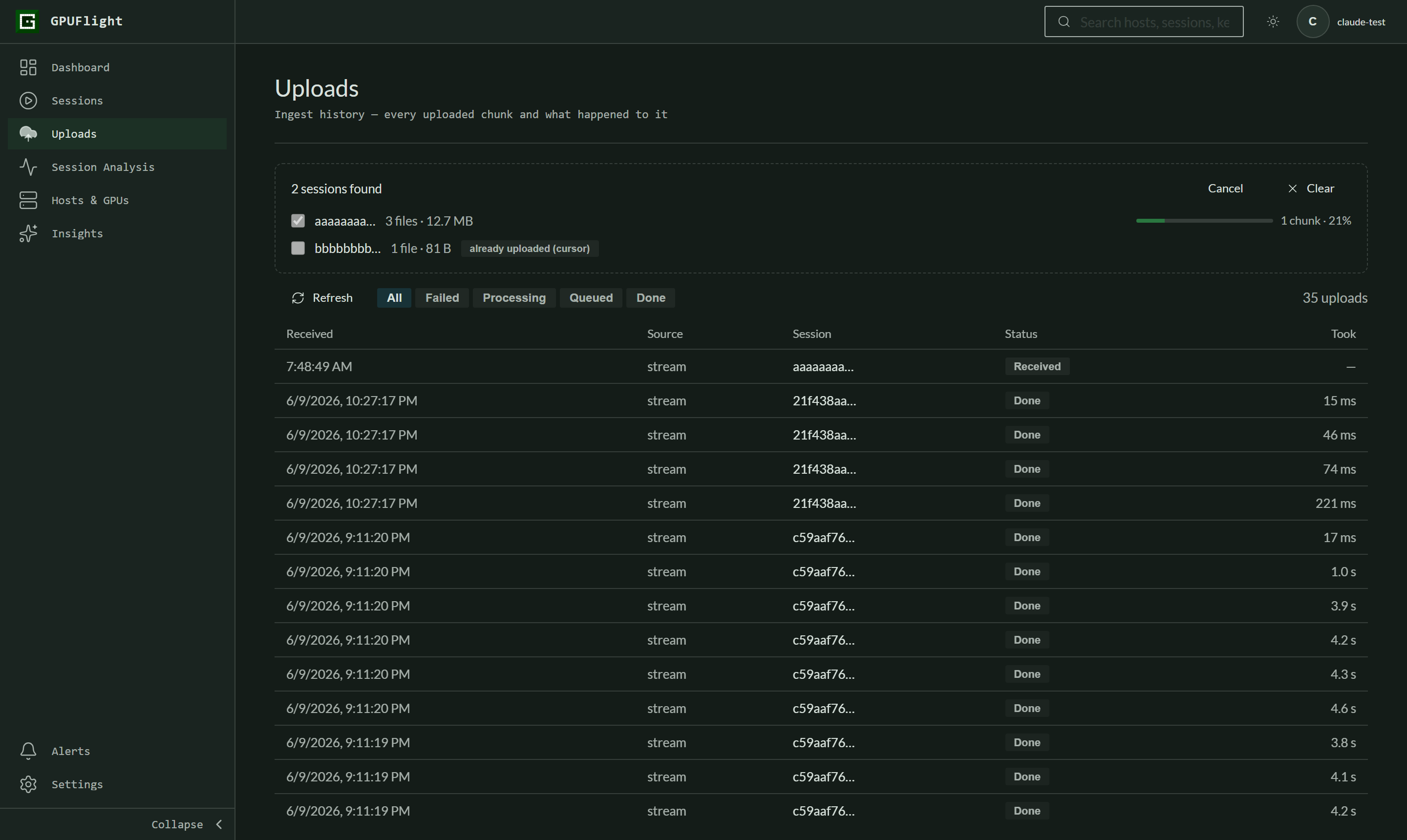Screen dimensions: 1407x840
Task: Click the GPUFlight logo icon
Action: coord(27,21)
